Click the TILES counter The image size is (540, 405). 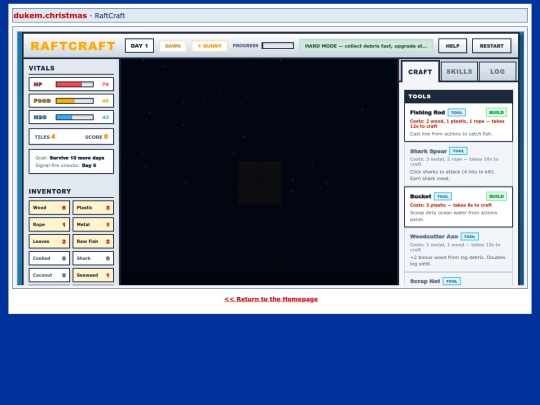point(45,137)
